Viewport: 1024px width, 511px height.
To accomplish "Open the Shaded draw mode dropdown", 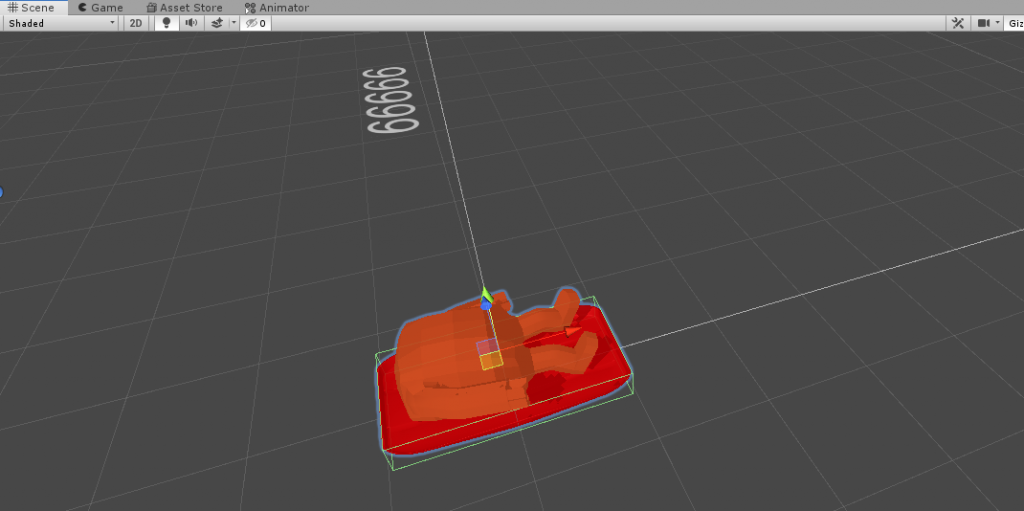I will (x=62, y=23).
